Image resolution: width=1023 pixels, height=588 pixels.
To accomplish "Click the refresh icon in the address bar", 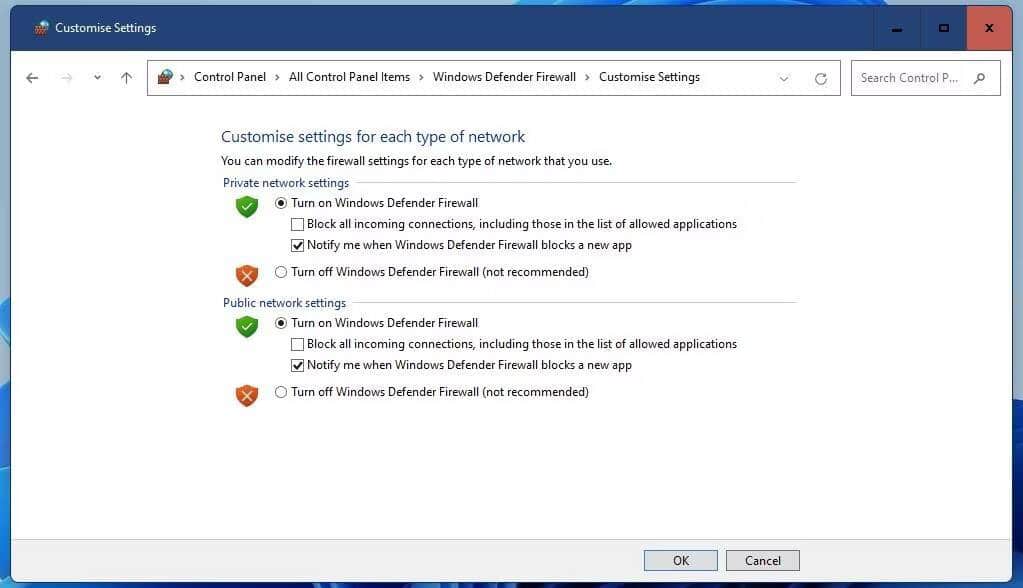I will click(820, 77).
